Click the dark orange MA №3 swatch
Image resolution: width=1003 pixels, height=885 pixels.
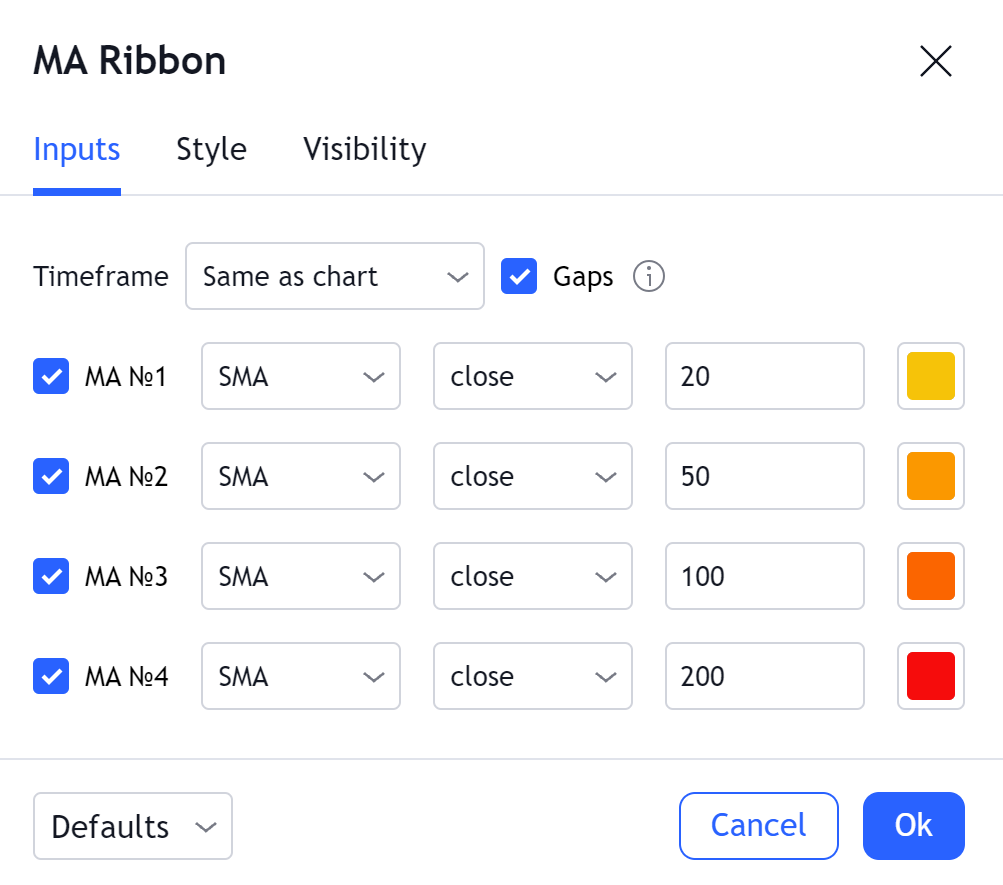click(x=930, y=576)
